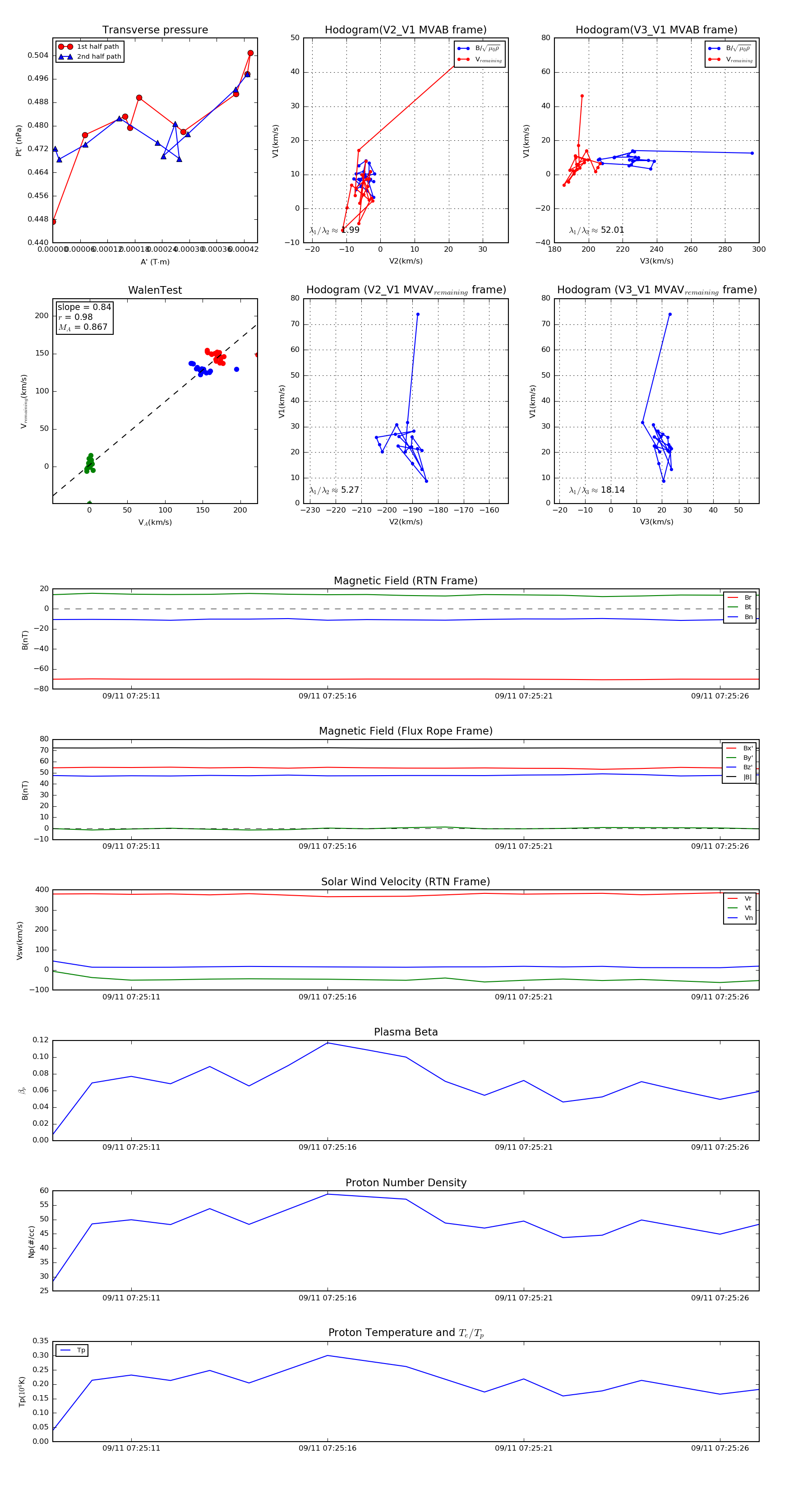Click the −230 tick on V2_V1 MVAV hodogram

[310, 510]
